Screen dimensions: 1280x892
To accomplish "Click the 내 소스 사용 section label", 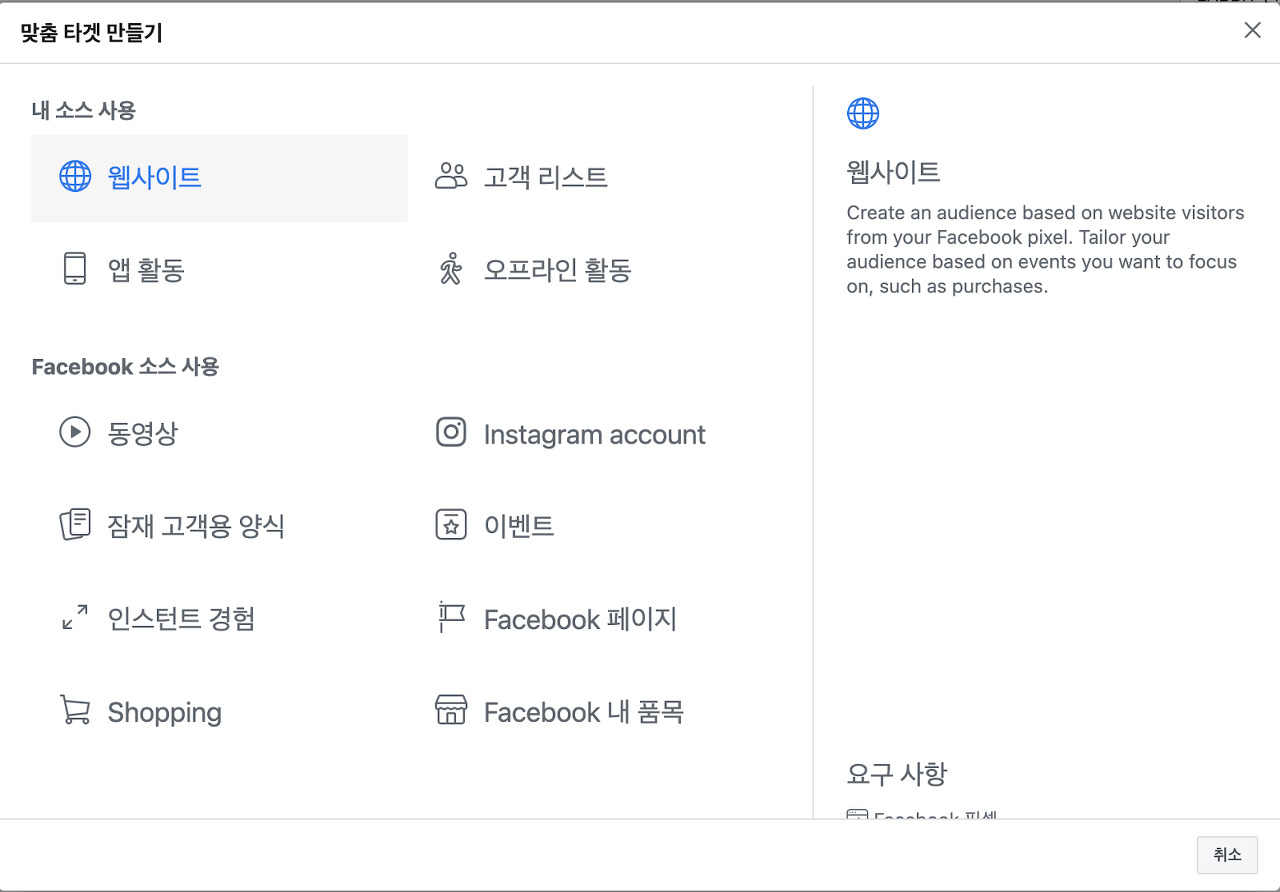I will tap(84, 110).
